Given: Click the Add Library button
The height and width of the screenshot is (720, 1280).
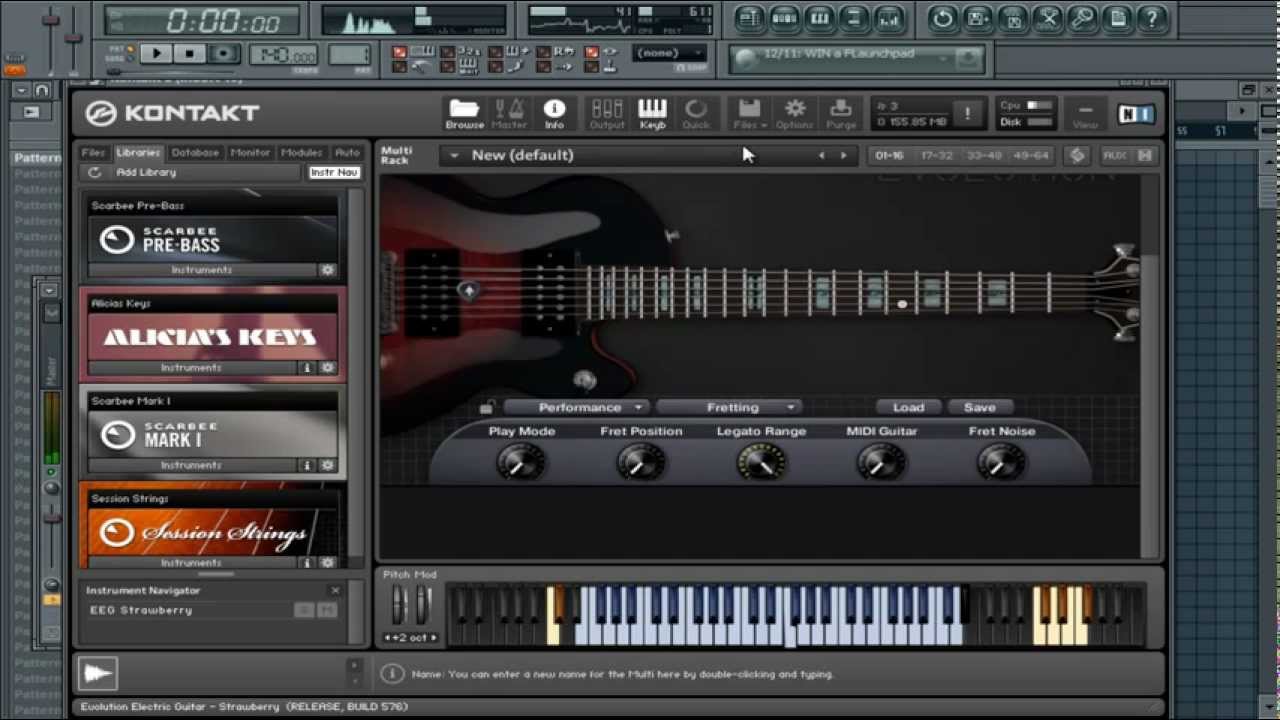Looking at the screenshot, I should (146, 172).
